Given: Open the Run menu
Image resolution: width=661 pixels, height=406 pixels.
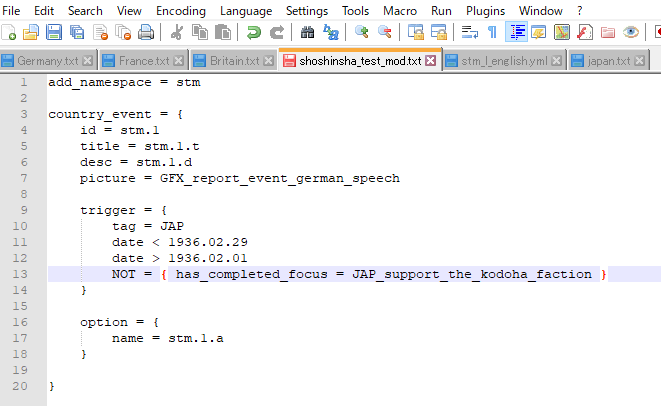Looking at the screenshot, I should [441, 11].
